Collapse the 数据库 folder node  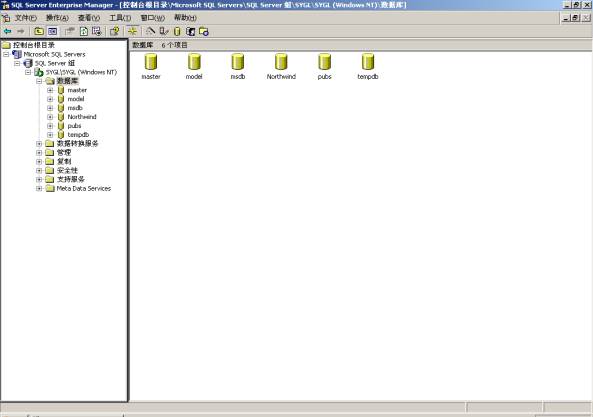39,81
